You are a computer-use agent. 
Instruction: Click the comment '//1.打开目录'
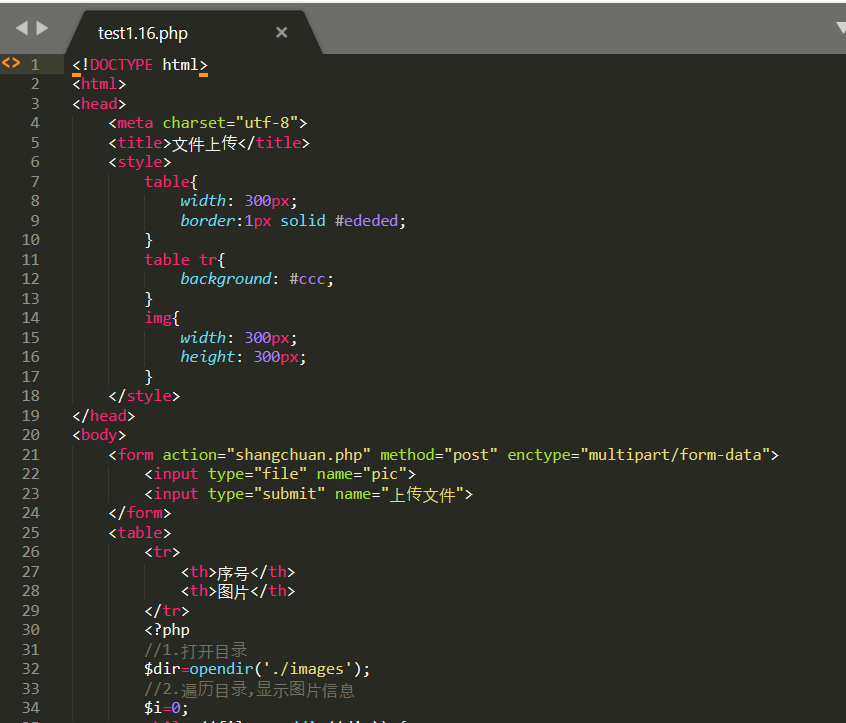(x=195, y=651)
